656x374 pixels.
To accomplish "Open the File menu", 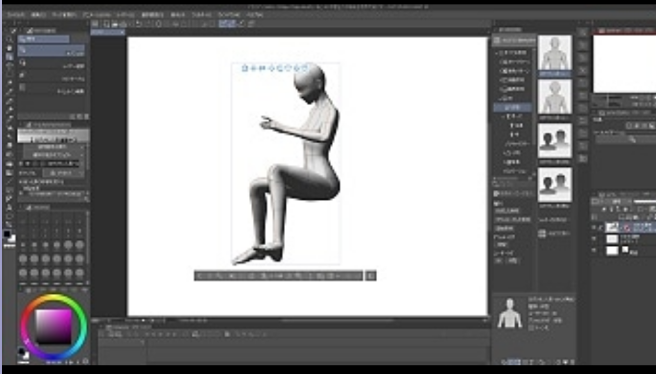I will pyautogui.click(x=16, y=15).
